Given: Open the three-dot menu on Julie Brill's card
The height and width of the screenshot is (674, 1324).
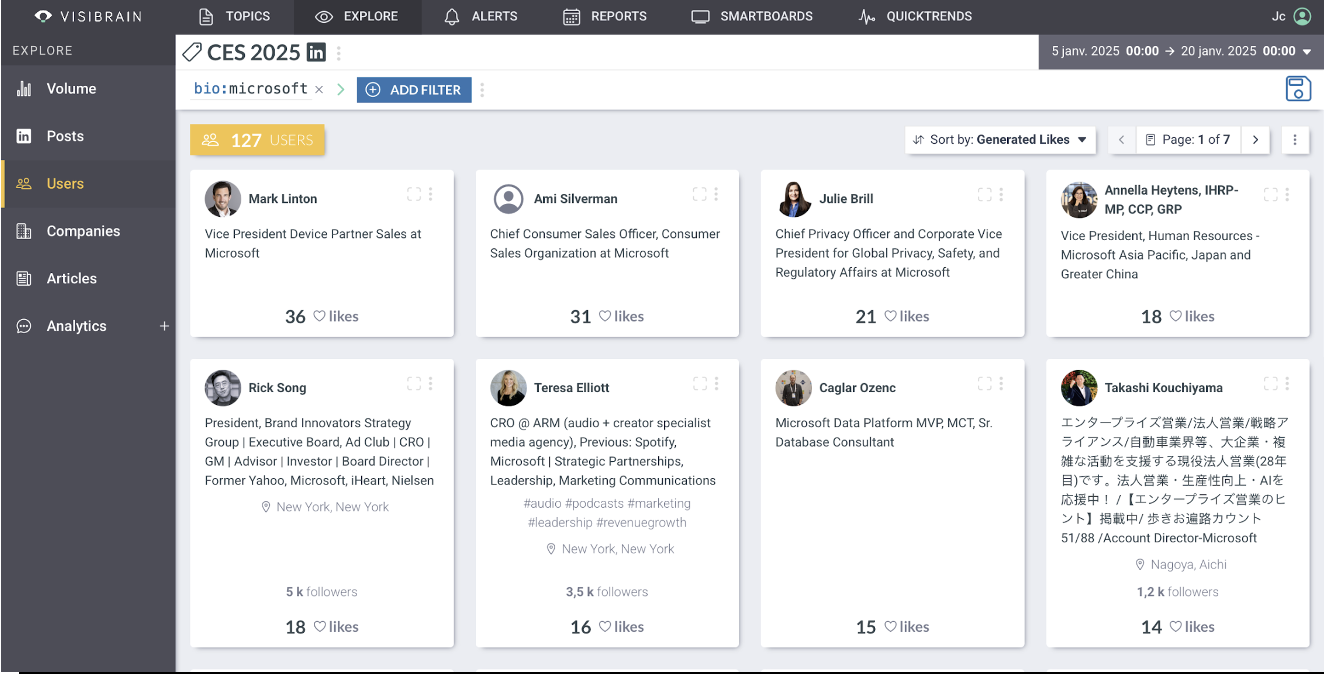Looking at the screenshot, I should (x=1001, y=195).
